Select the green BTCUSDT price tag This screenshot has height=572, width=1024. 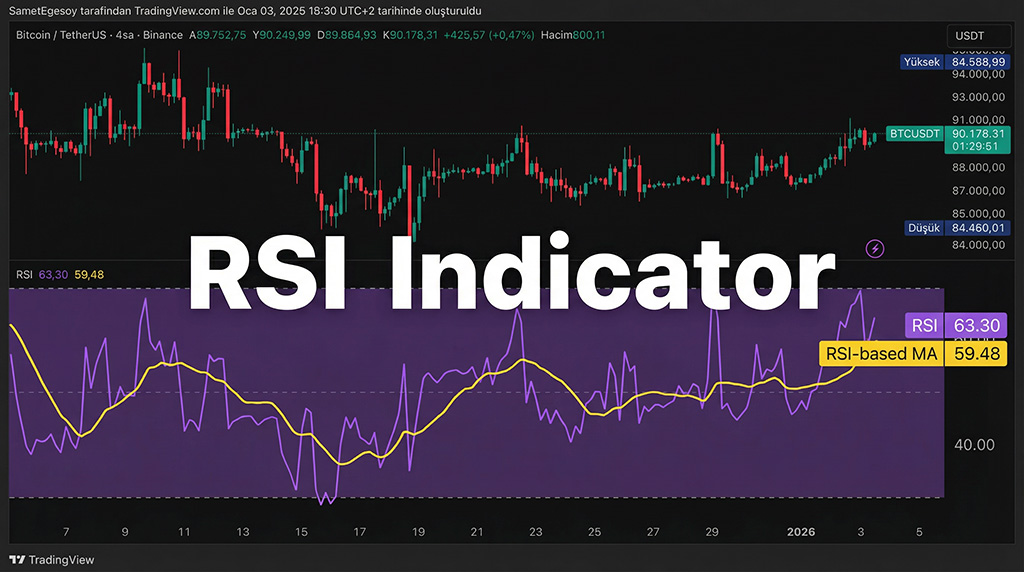click(915, 133)
